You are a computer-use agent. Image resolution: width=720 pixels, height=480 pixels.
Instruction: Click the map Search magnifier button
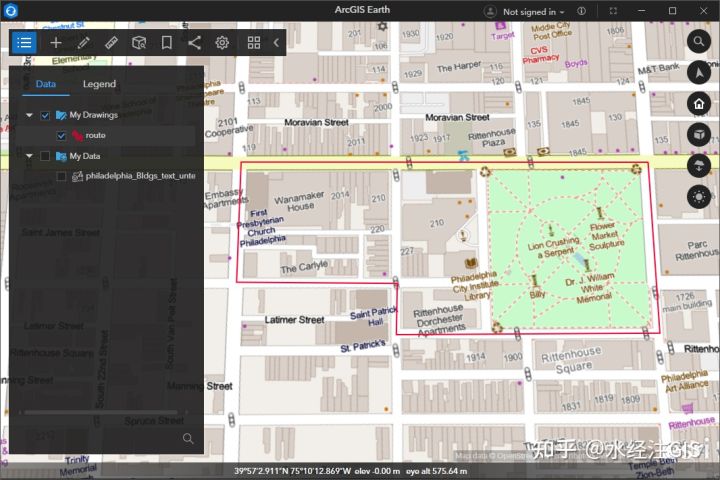click(x=699, y=41)
